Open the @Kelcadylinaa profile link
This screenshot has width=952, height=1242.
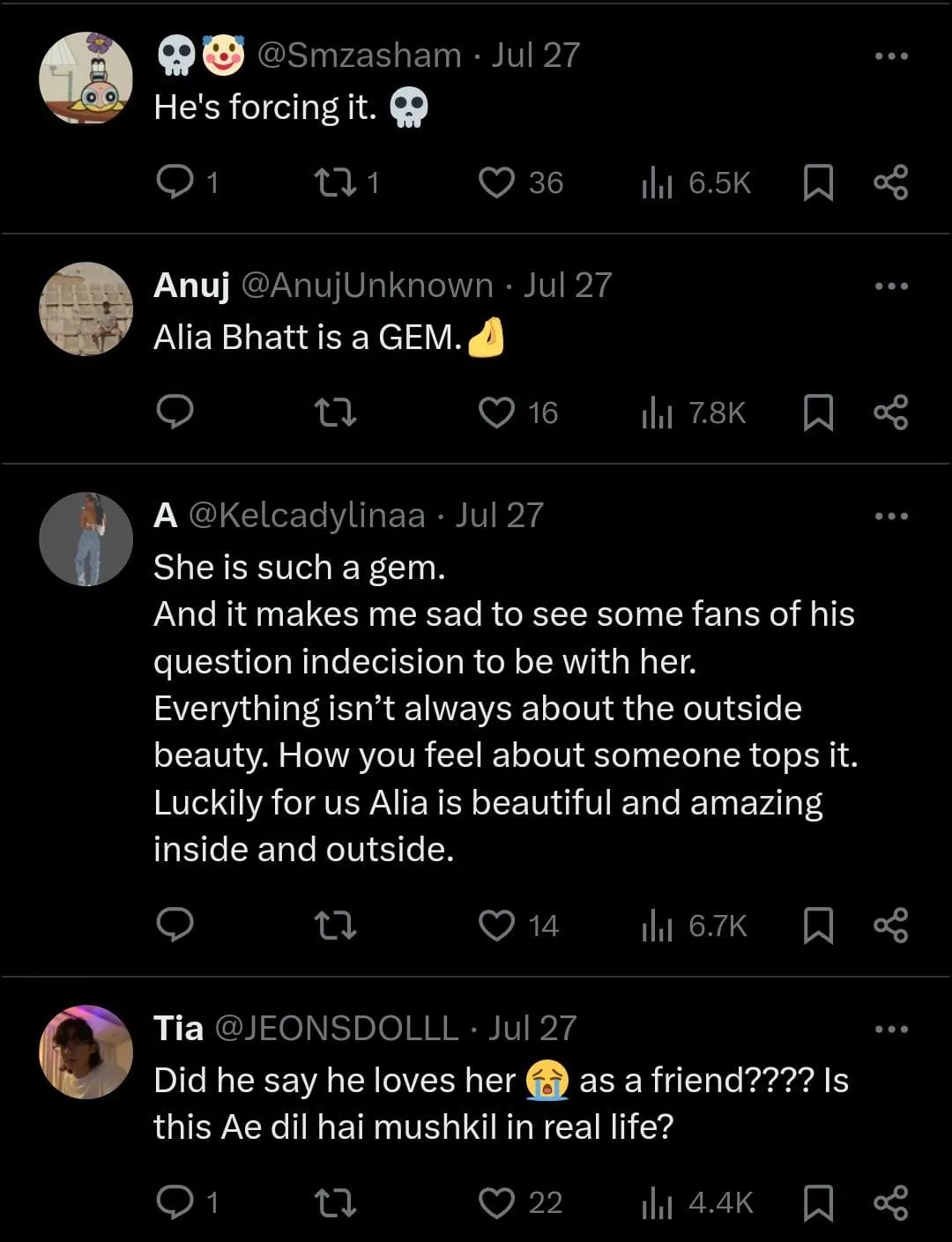click(x=307, y=516)
